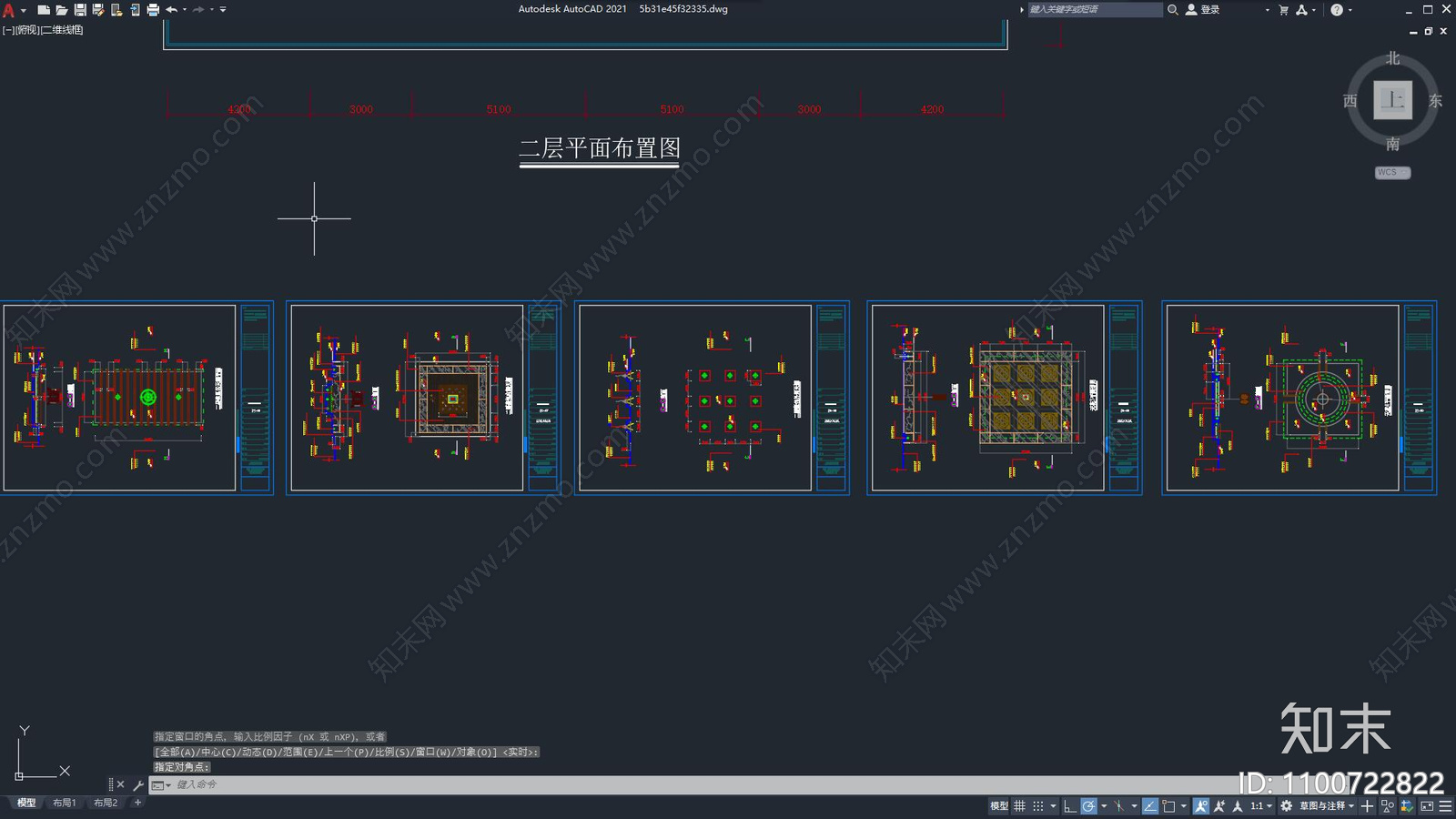Click the workspace switching gear icon
Screen dimensions: 1456x819
(1286, 805)
